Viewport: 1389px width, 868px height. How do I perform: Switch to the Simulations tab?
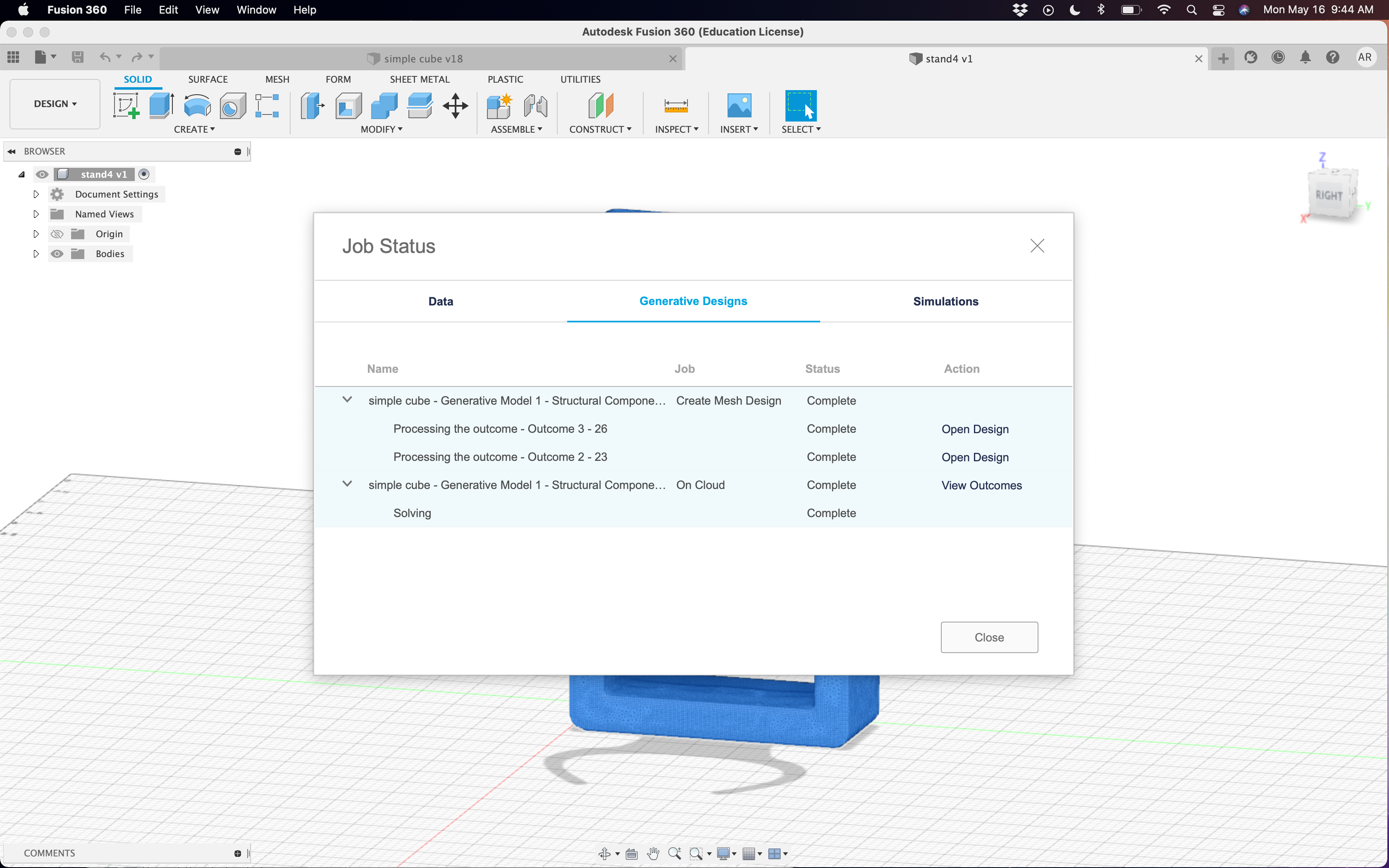pos(946,301)
